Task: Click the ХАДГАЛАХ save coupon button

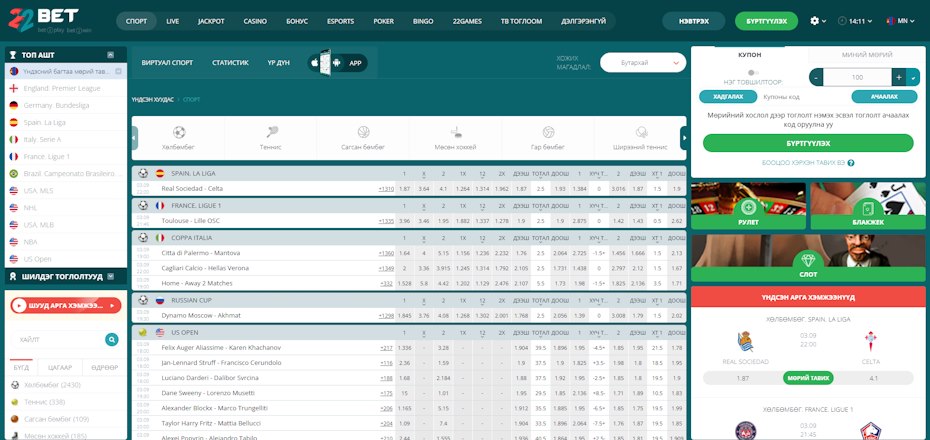Action: [728, 97]
